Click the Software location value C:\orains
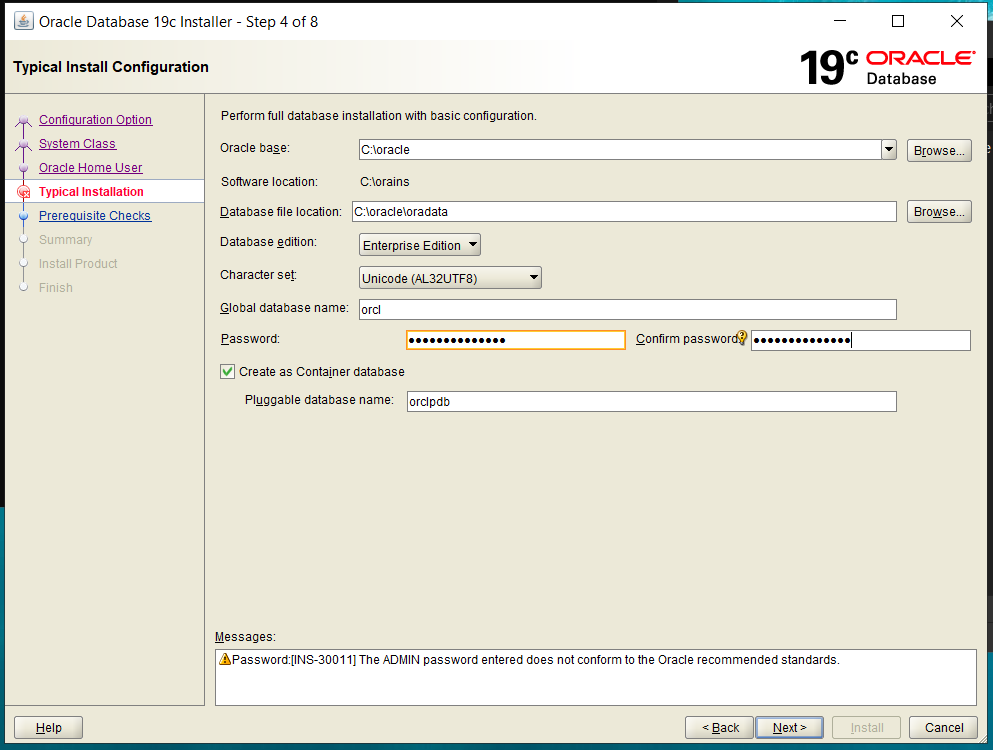 pyautogui.click(x=385, y=182)
